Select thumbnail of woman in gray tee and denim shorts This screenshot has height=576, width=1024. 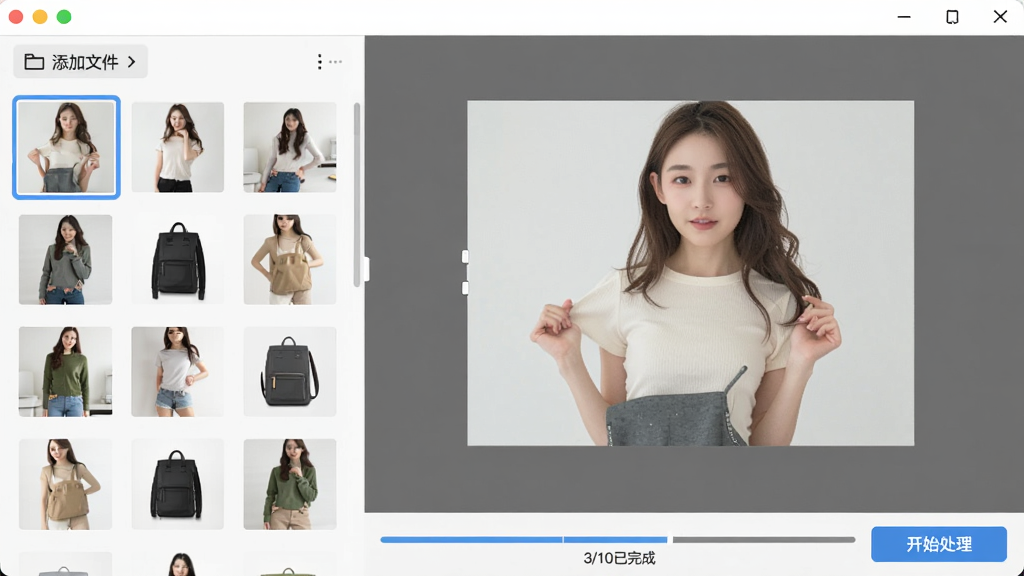click(178, 372)
